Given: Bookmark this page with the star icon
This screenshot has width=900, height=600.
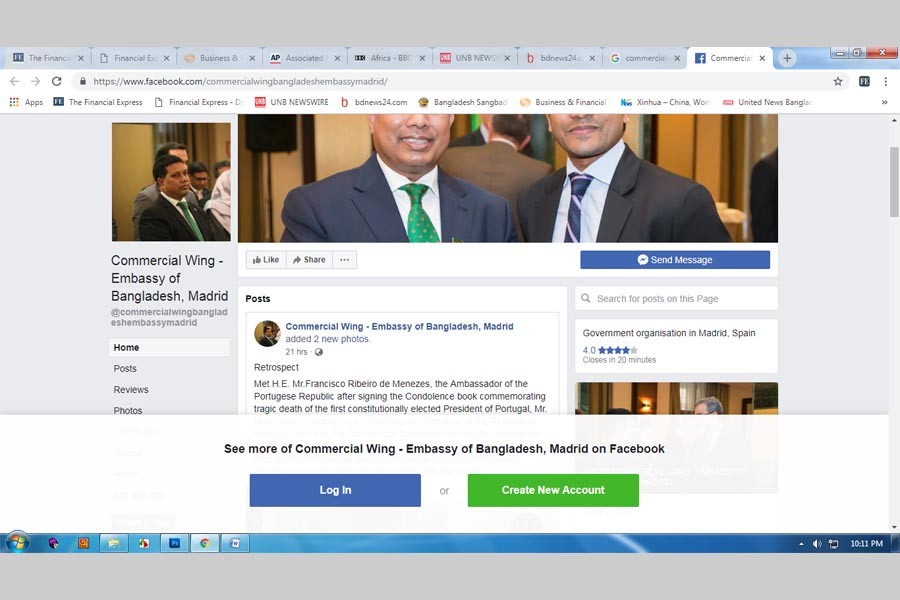Looking at the screenshot, I should pyautogui.click(x=838, y=81).
